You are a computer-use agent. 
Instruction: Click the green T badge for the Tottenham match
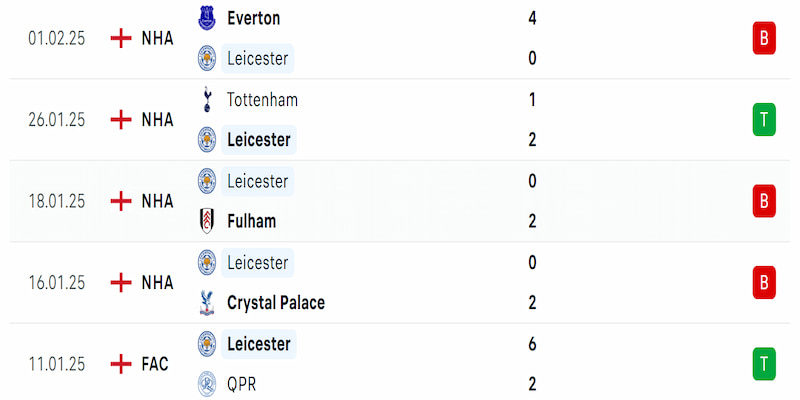coord(764,120)
